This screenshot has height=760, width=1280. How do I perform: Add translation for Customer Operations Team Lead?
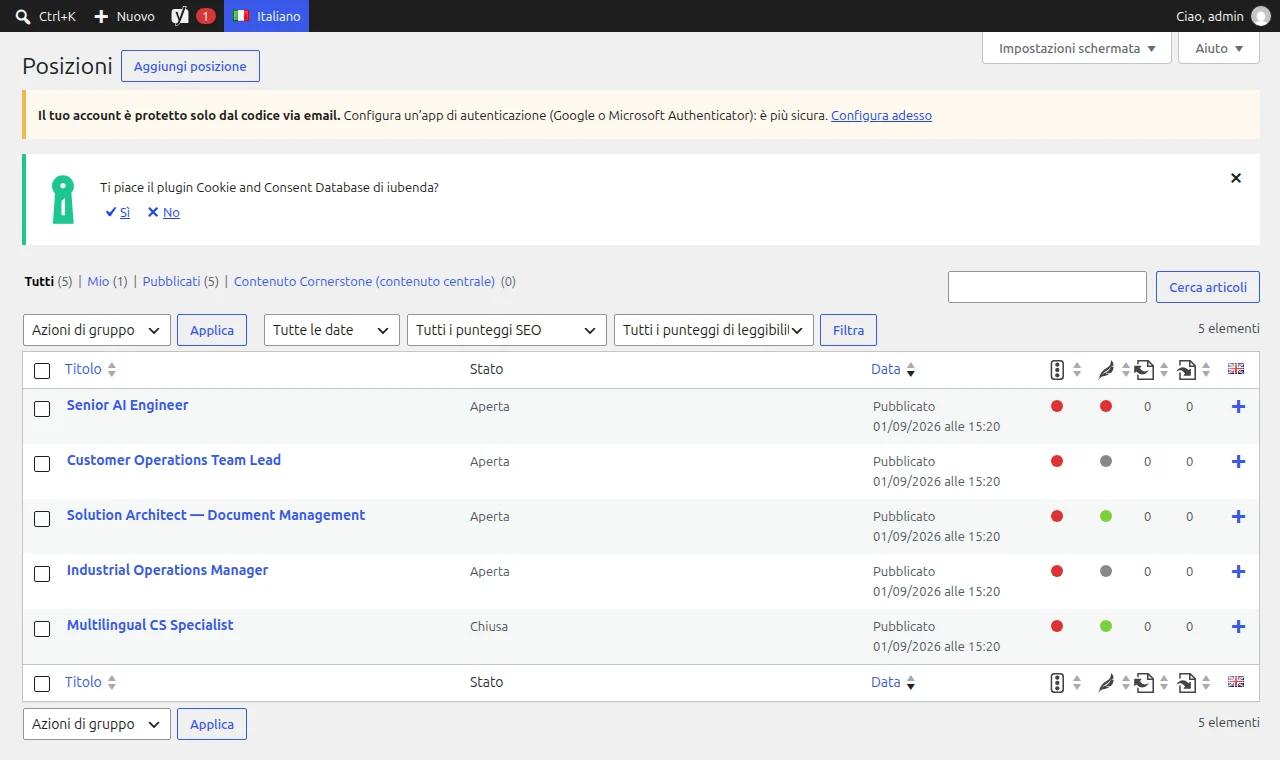coord(1238,461)
